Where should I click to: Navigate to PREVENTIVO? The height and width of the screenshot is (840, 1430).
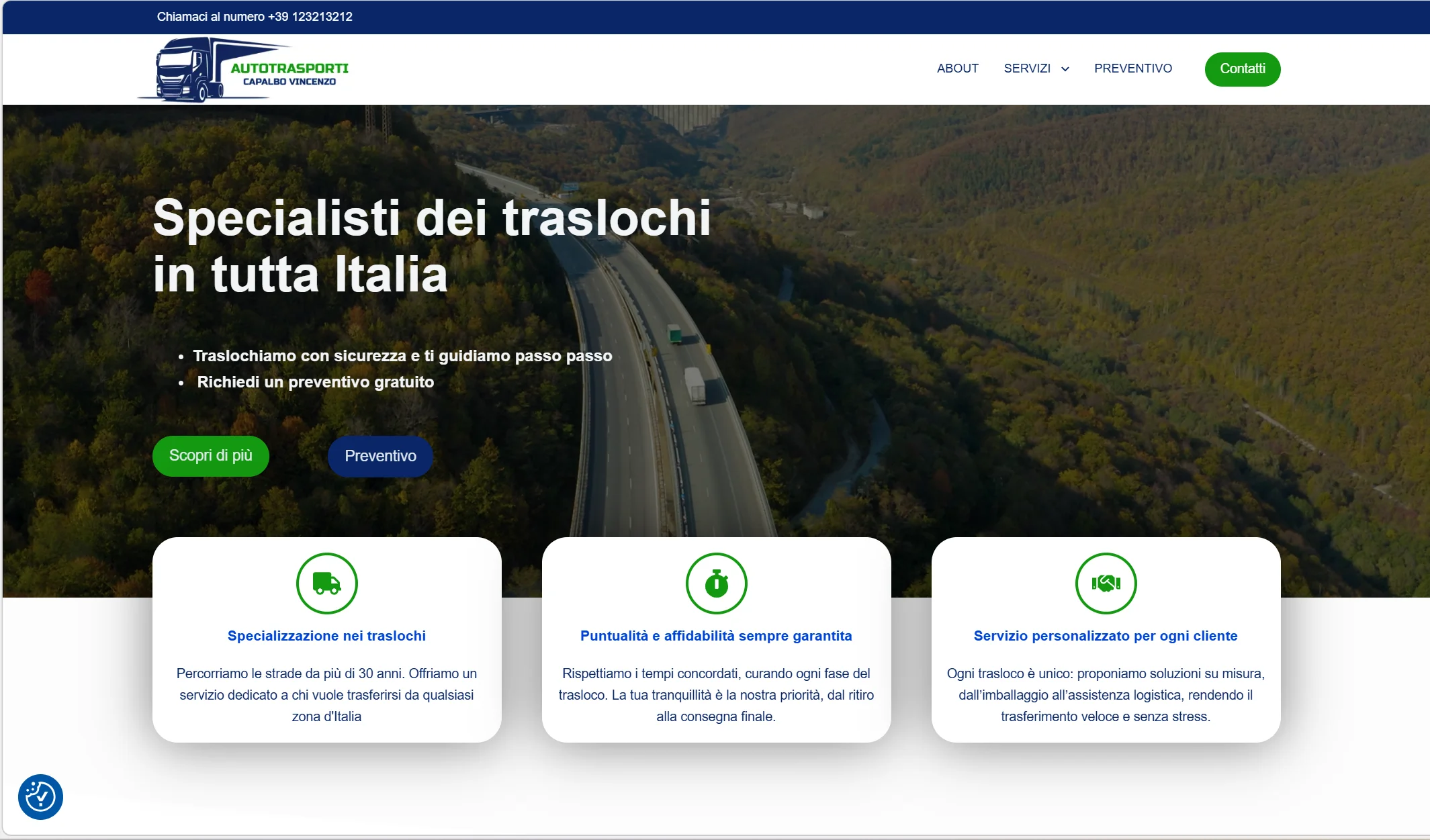1133,68
